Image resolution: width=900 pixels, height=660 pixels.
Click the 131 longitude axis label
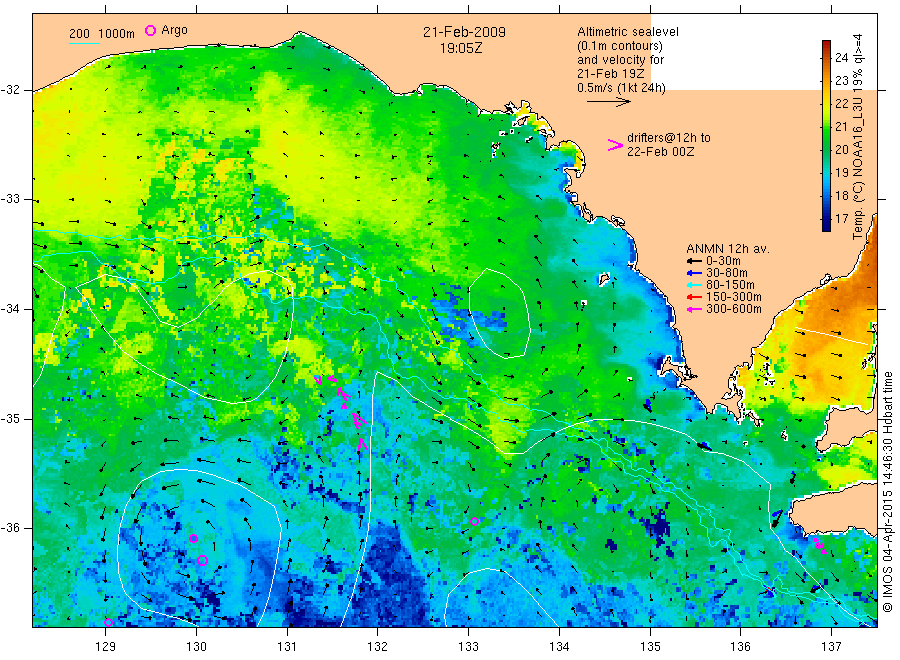click(x=287, y=647)
